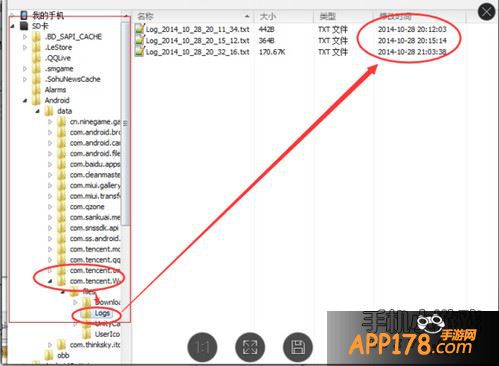Collapse the SD卡 tree node
The width and height of the screenshot is (499, 366).
13,26
